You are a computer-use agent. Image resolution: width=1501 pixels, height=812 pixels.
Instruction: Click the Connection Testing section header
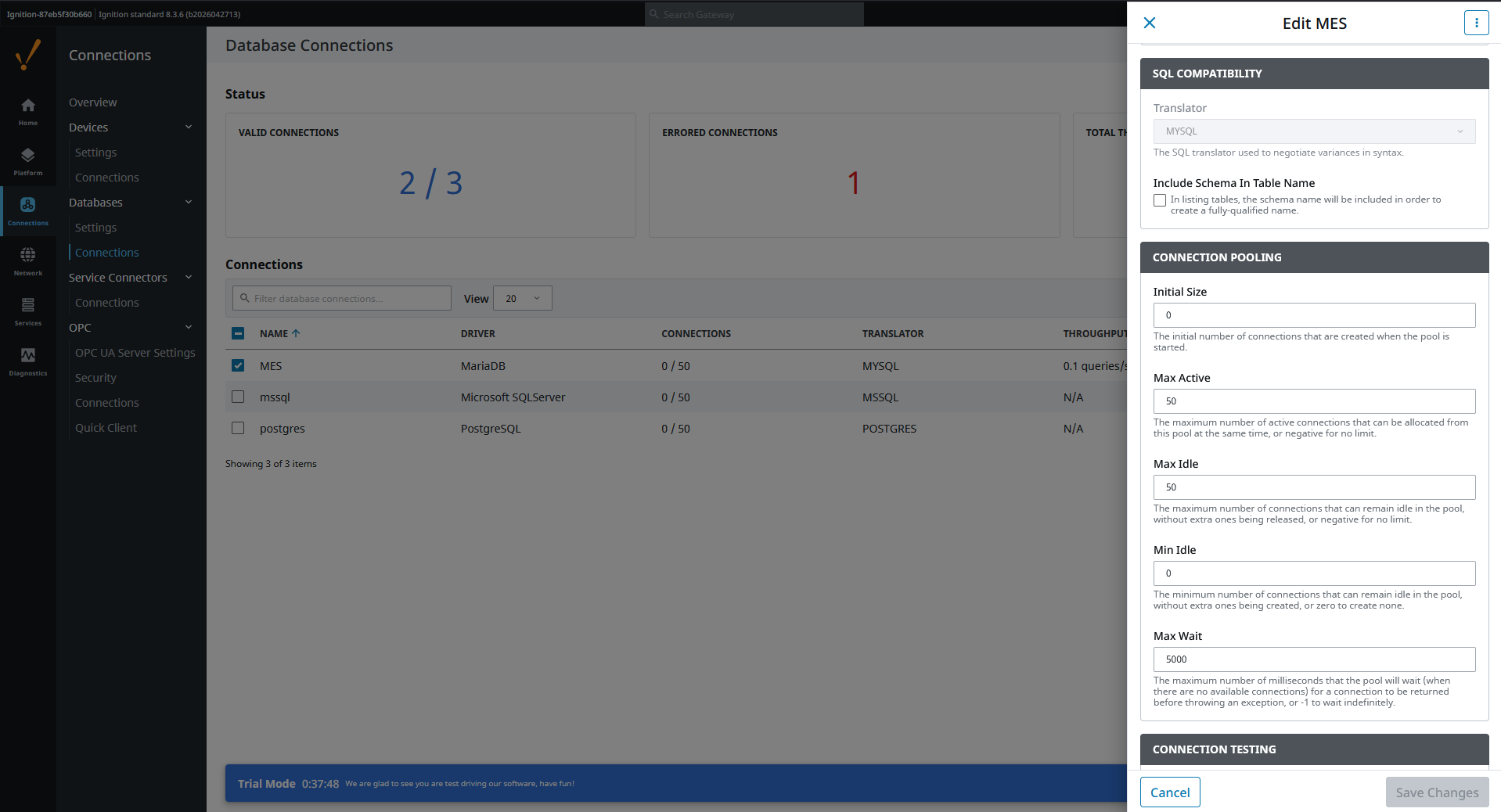tap(1314, 749)
